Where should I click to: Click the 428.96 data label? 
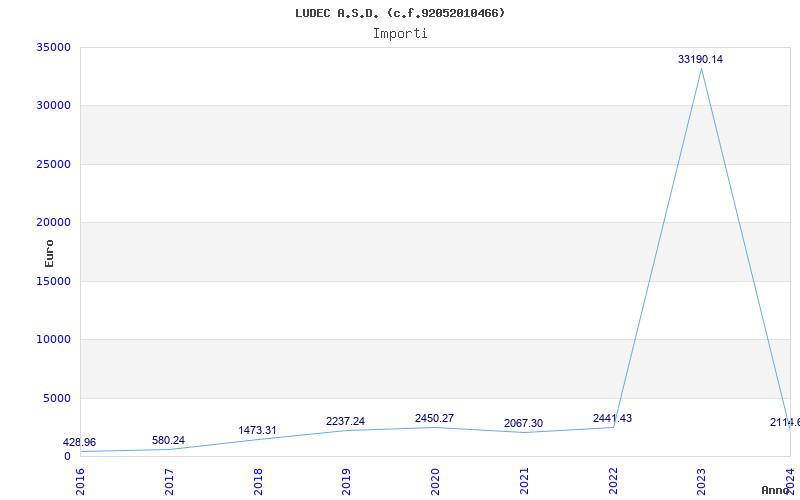[79, 442]
